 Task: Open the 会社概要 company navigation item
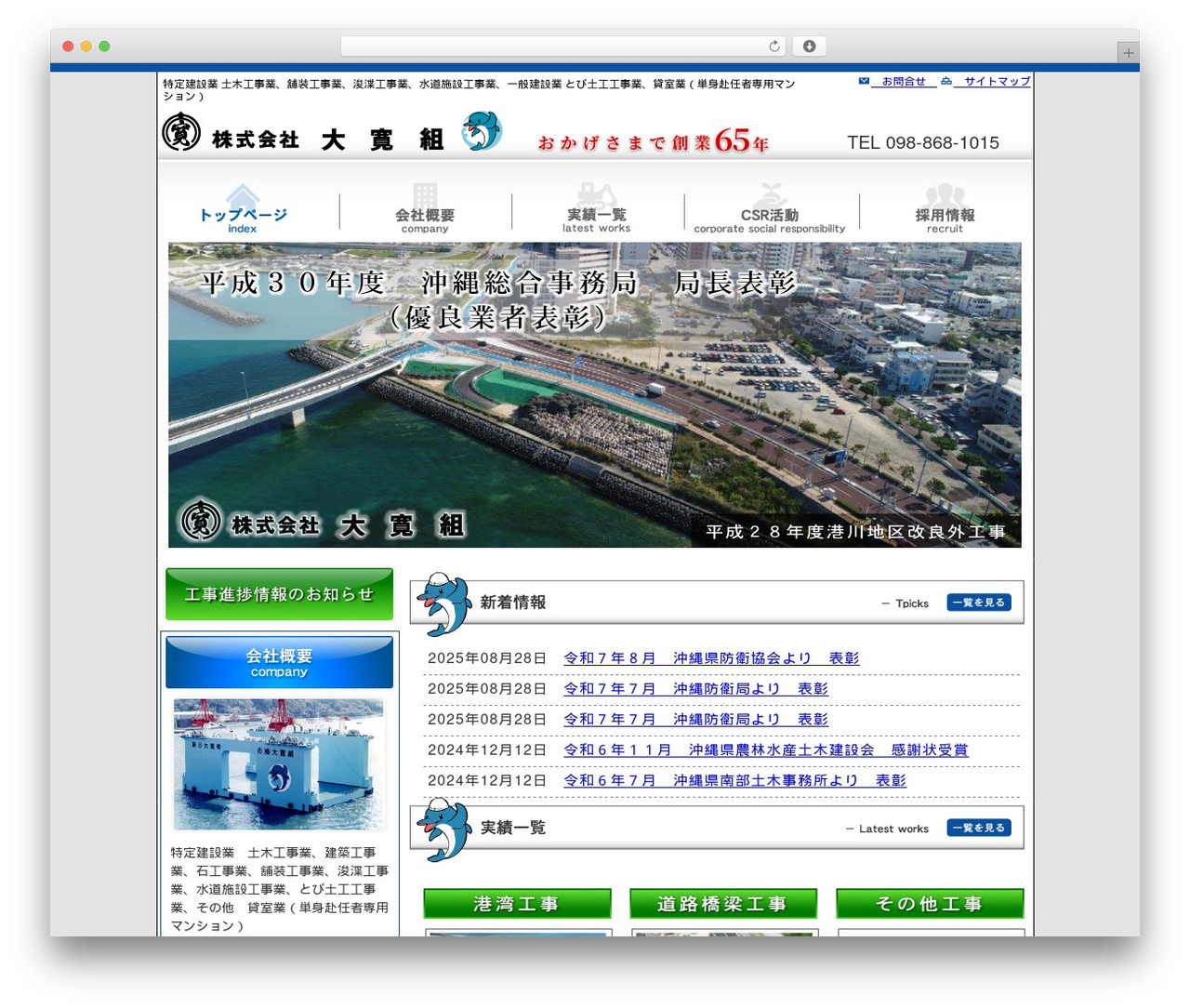coord(425,209)
